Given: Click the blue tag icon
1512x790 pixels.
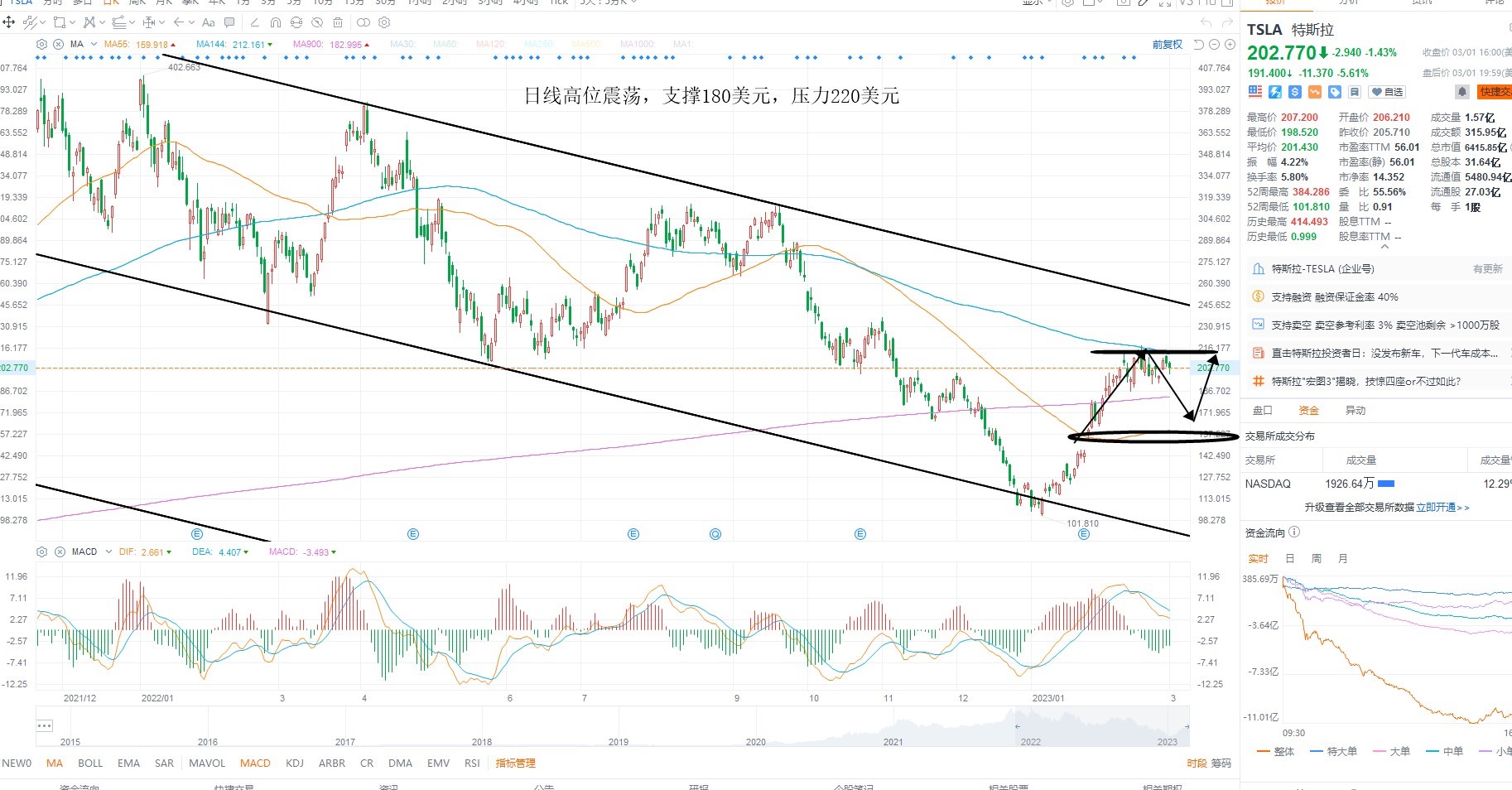Looking at the screenshot, I should pos(1335,92).
